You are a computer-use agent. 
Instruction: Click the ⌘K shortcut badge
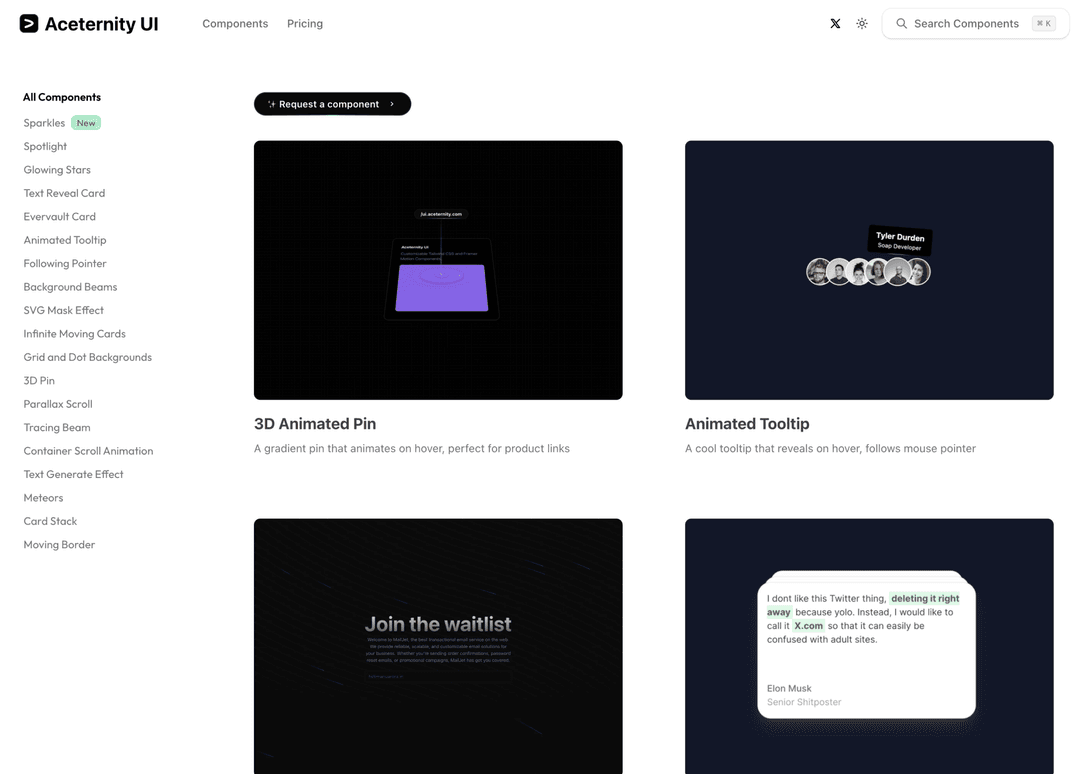click(x=1043, y=24)
